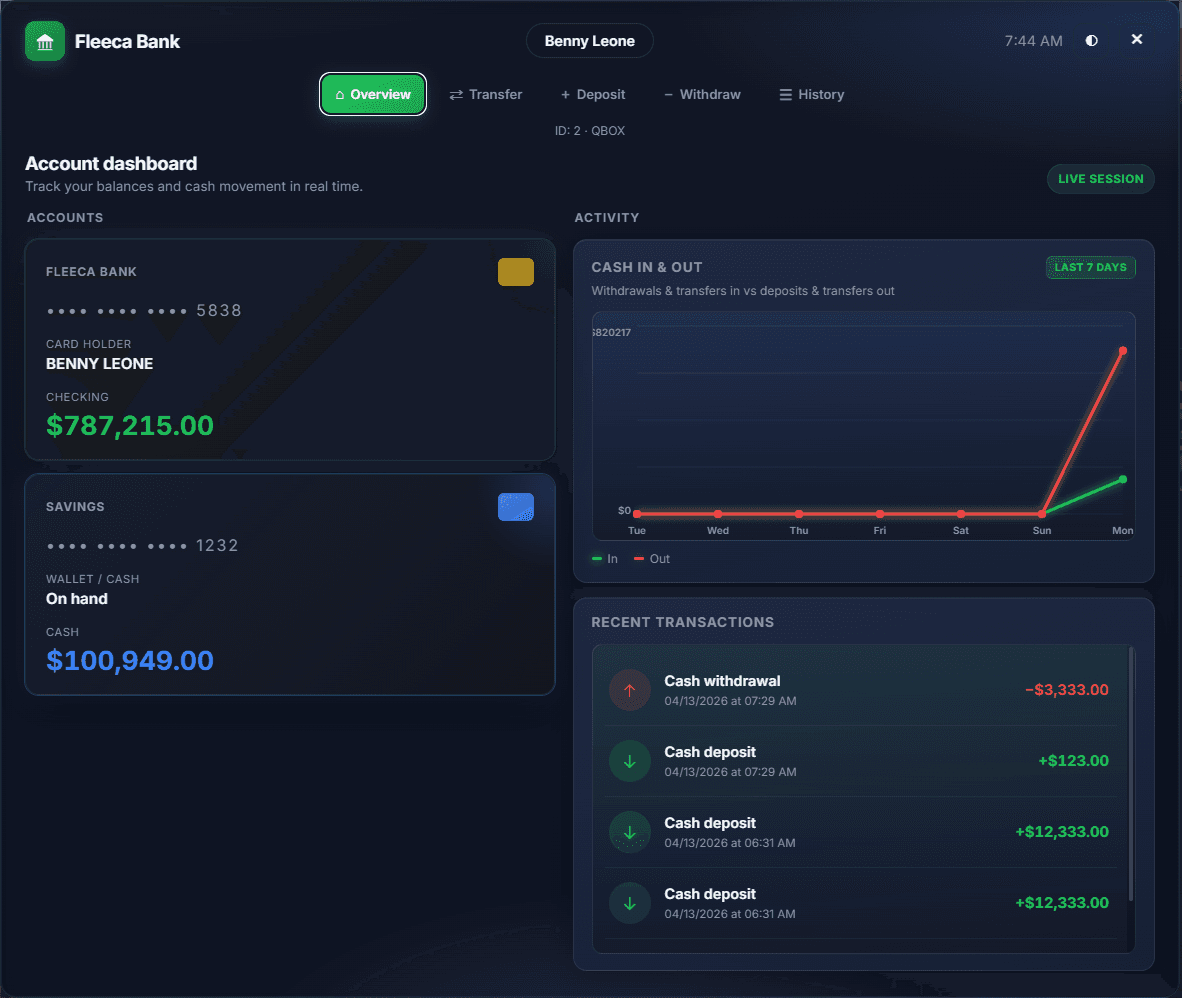This screenshot has height=998, width=1182.
Task: Click the Sun data point on chart
Action: click(1042, 514)
